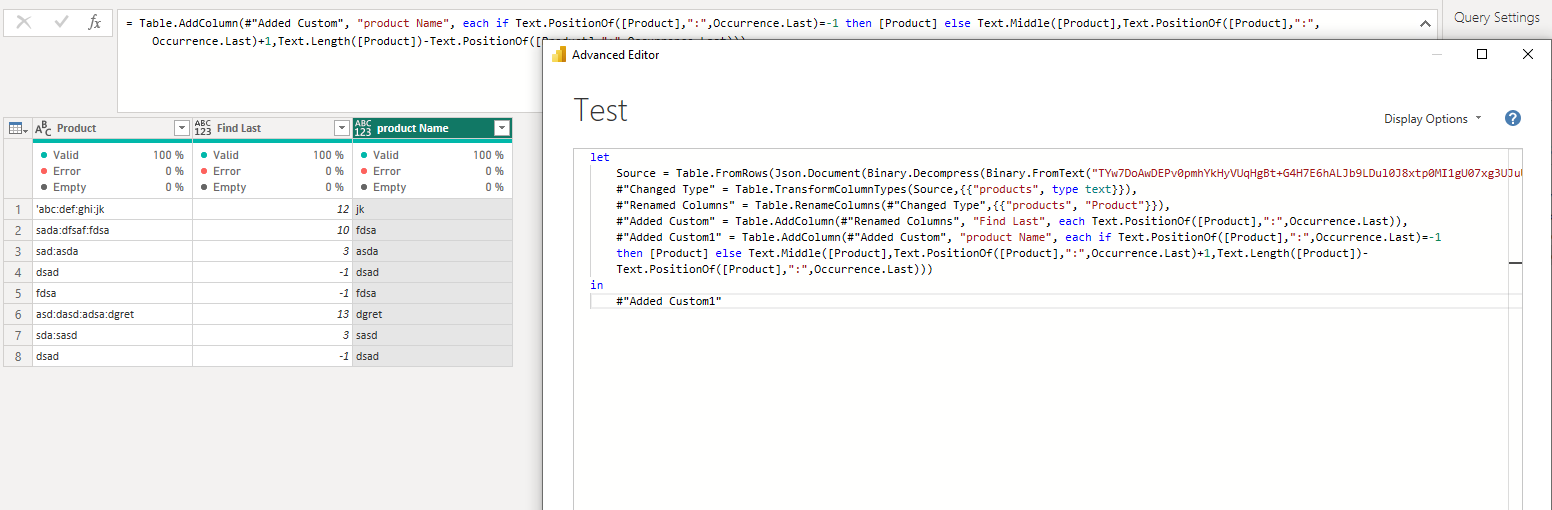The width and height of the screenshot is (1552, 510).
Task: Select cell asd:dasd:adsa:dgret
Action: tap(112, 314)
